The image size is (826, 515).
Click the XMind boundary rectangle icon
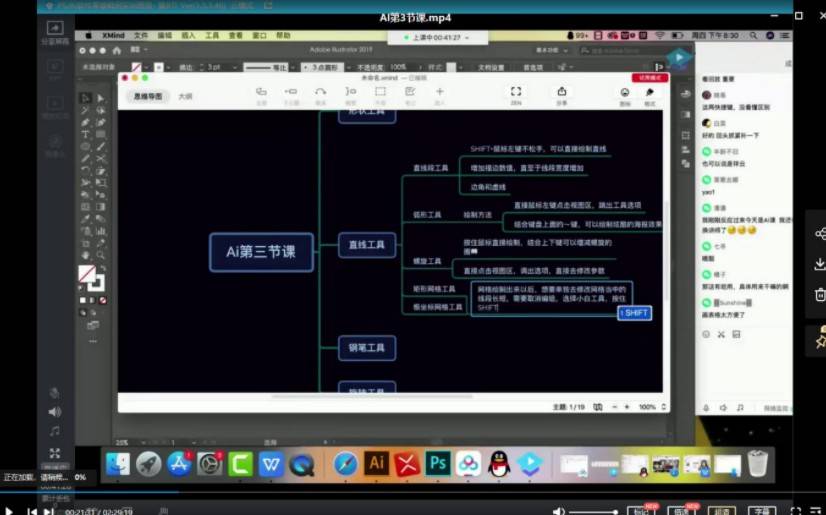[x=380, y=91]
